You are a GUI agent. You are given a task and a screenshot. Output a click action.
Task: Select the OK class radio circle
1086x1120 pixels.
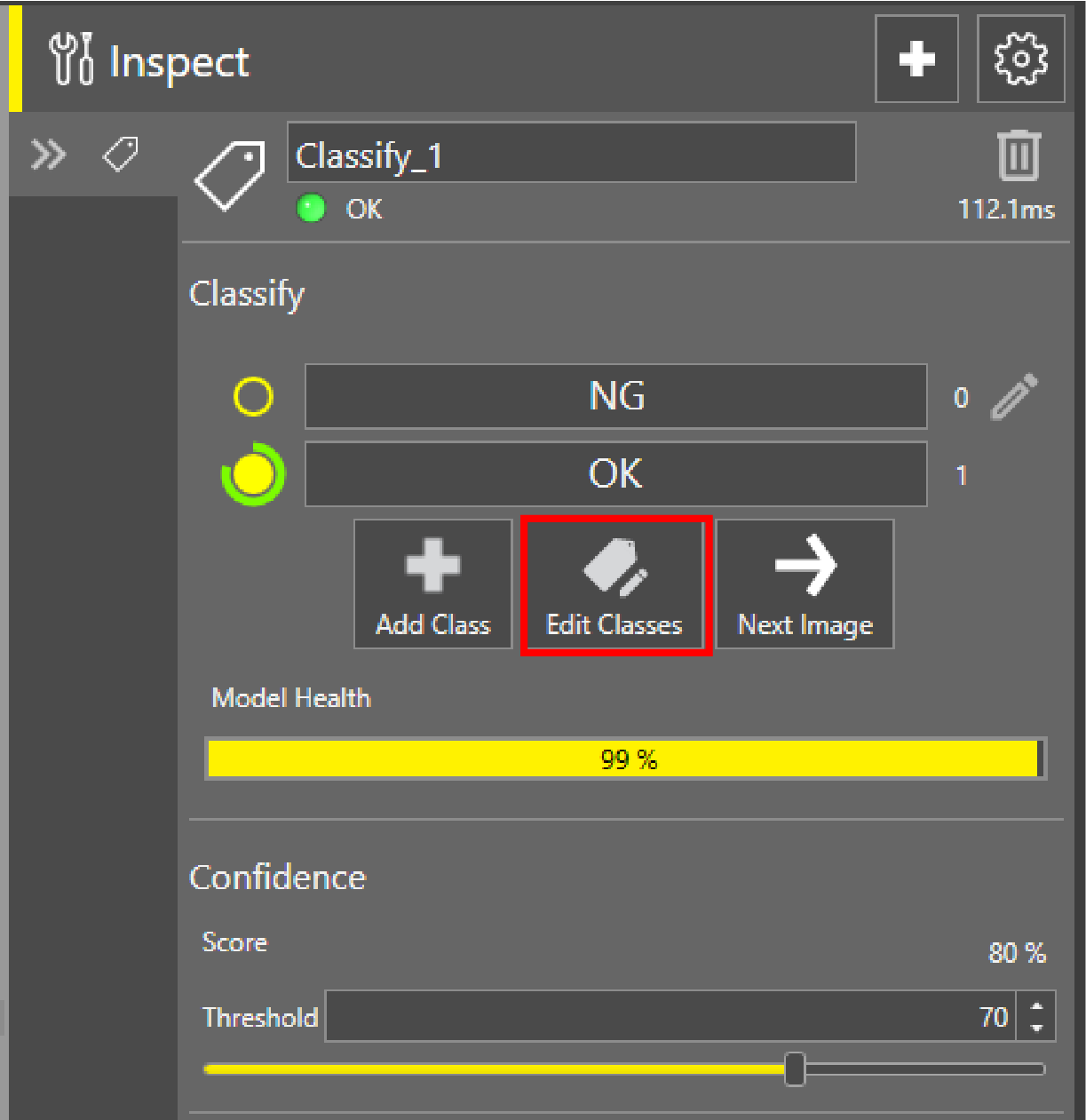pos(253,474)
